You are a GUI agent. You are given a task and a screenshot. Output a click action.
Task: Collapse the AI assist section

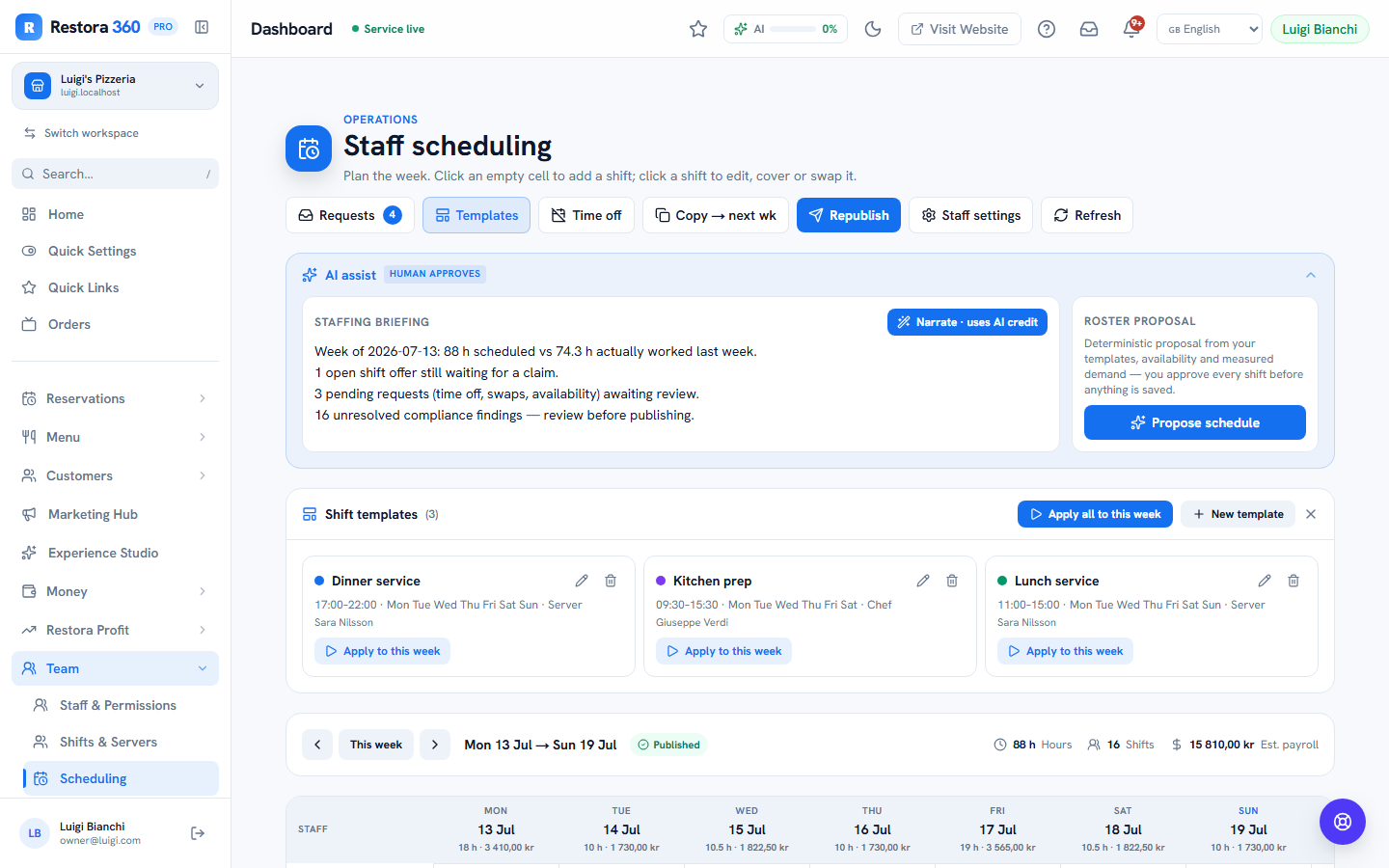pos(1311,275)
